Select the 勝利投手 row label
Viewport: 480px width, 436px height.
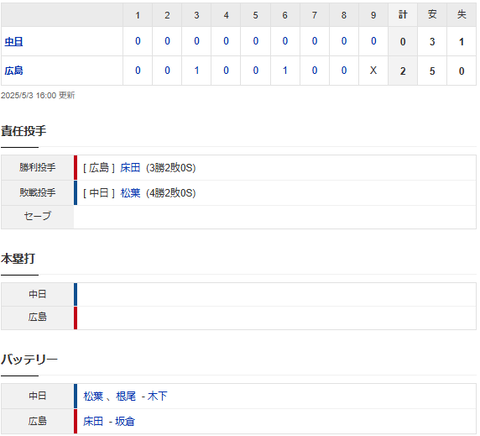tap(37, 167)
